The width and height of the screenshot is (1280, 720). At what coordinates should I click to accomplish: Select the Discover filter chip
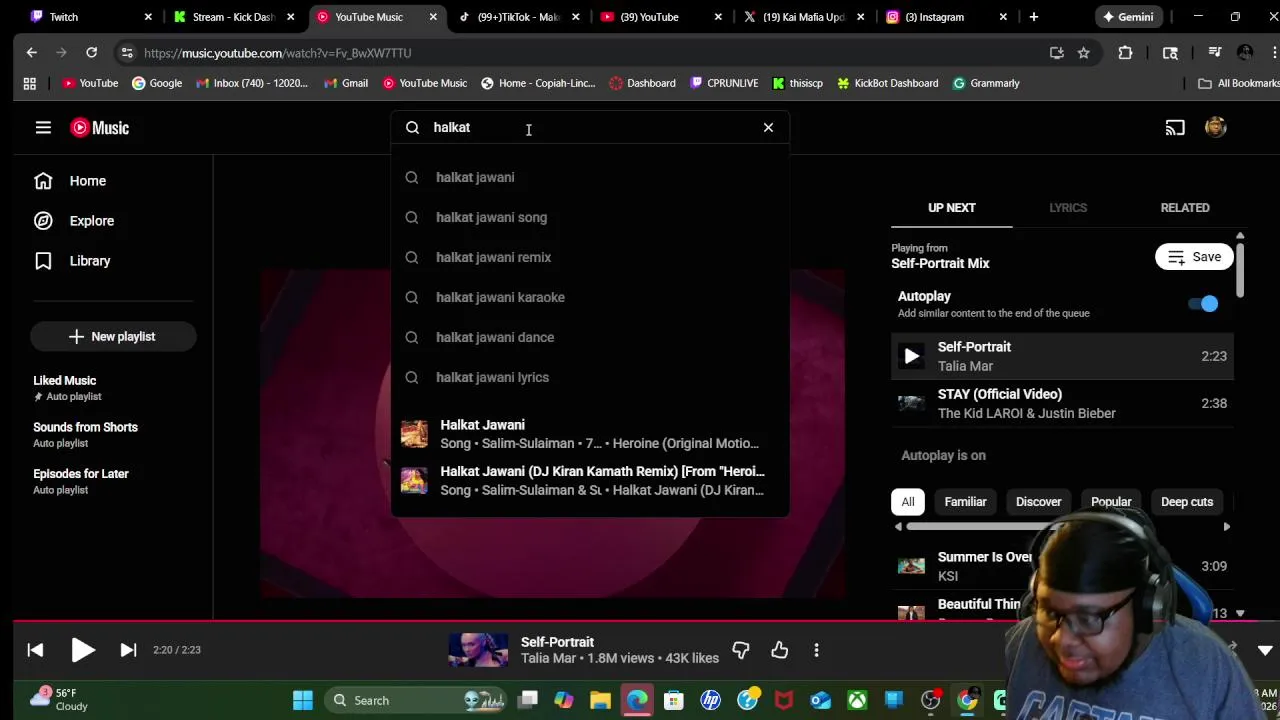click(x=1038, y=502)
